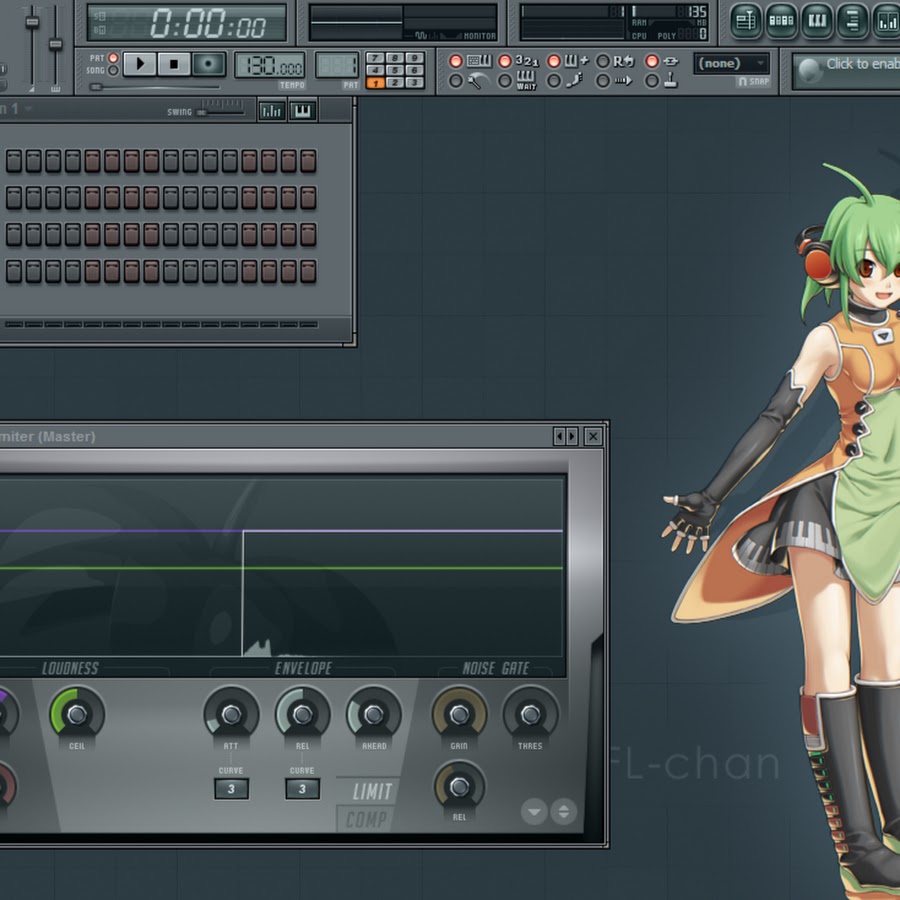This screenshot has width=900, height=900.
Task: Enable the loop recording option
Action: pos(603,61)
